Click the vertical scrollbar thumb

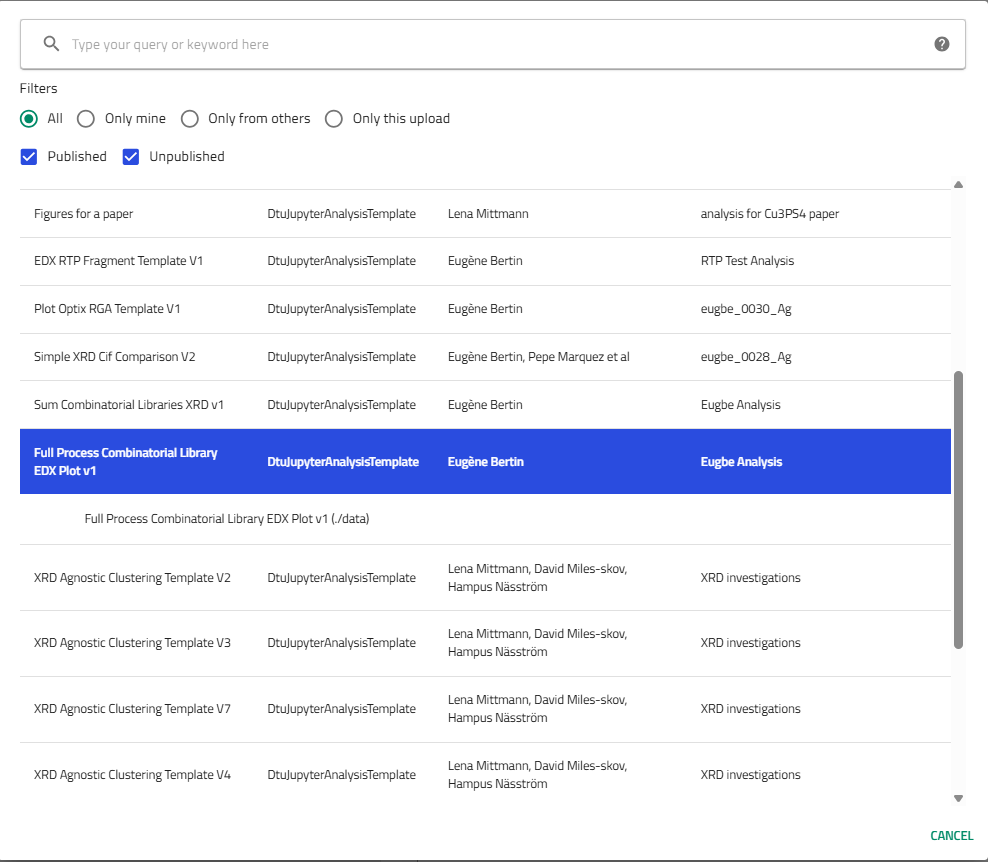(958, 510)
